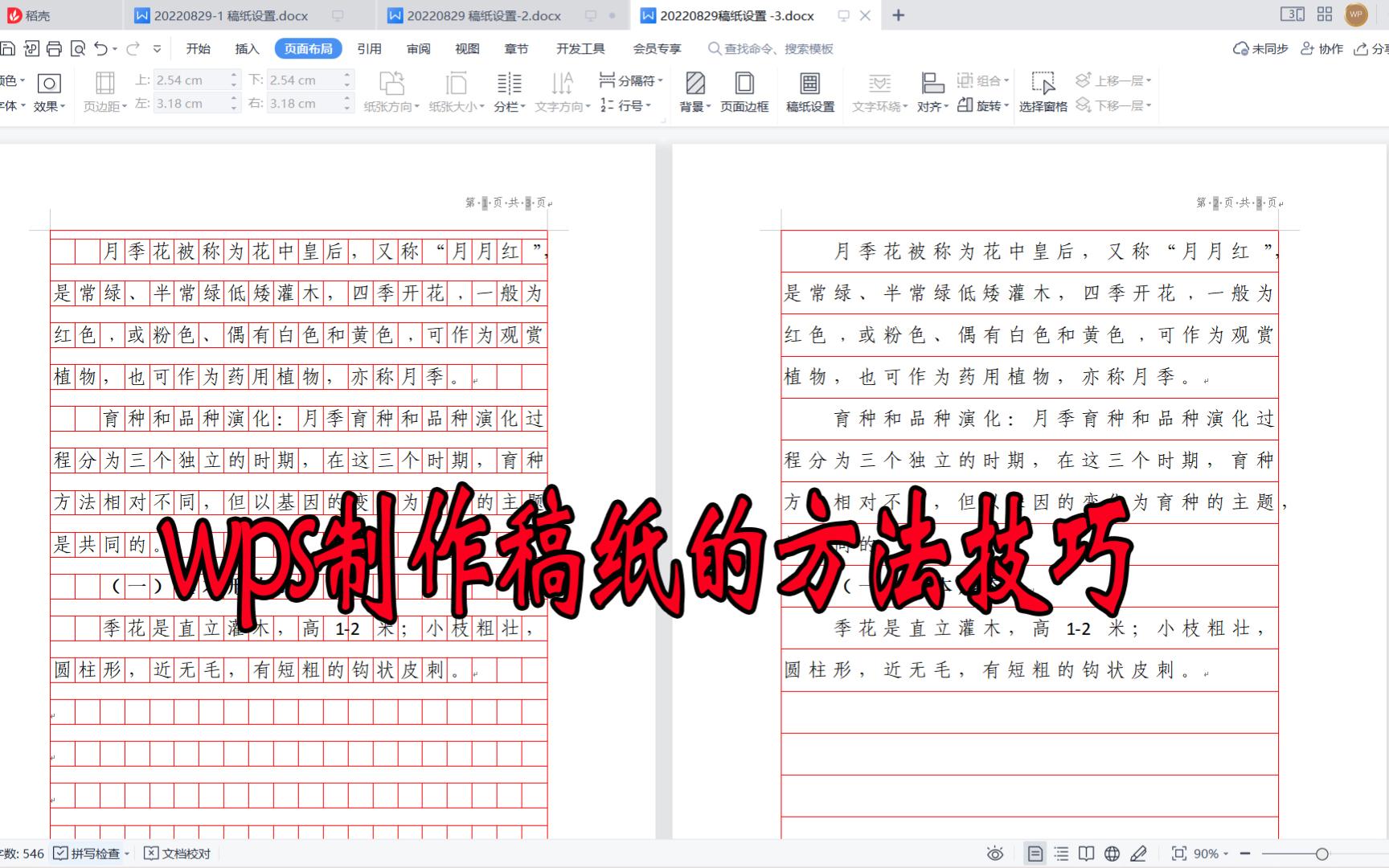Screen dimensions: 1389x868
Task: Open the 审阅 ribbon tab
Action: 419,49
